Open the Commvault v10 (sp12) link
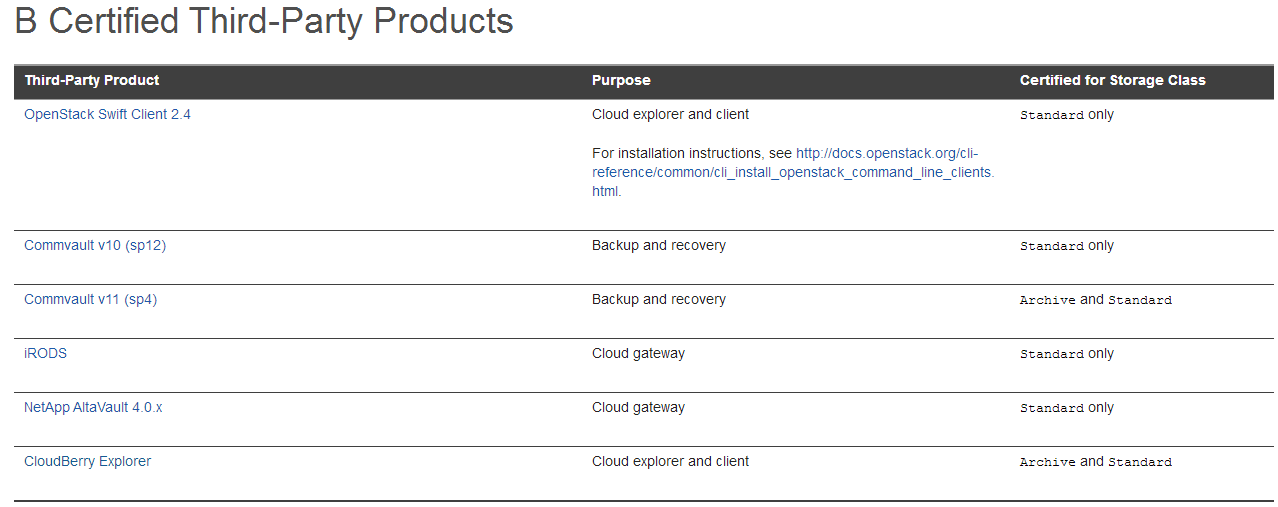Viewport: 1278px width, 507px height. pos(95,245)
